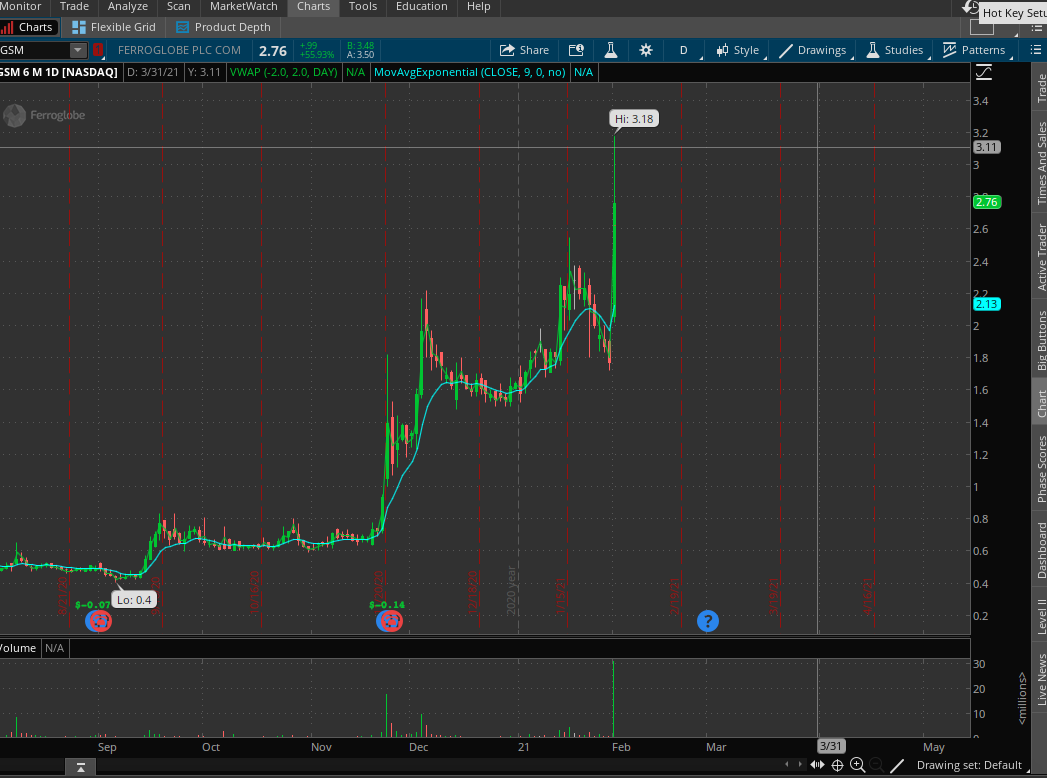Screen dimensions: 1047x778
Task: Click the red symbol link color box
Action: point(98,50)
